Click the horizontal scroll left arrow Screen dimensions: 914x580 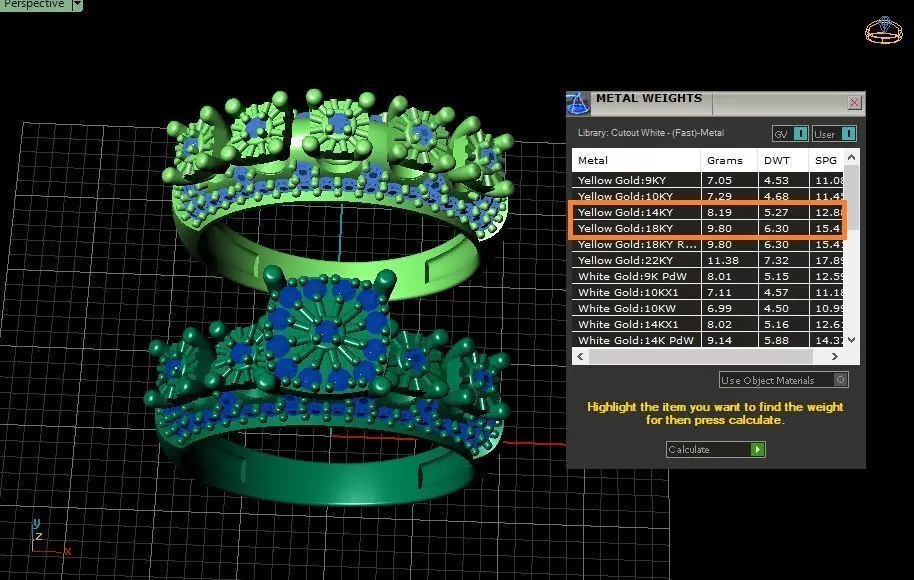[x=580, y=356]
